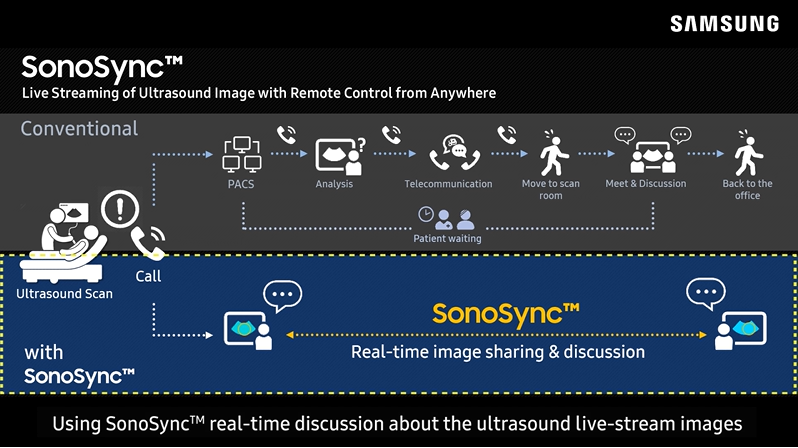Click the "with SonoSync" section label
Screen dimensions: 798x448
[x=78, y=365]
